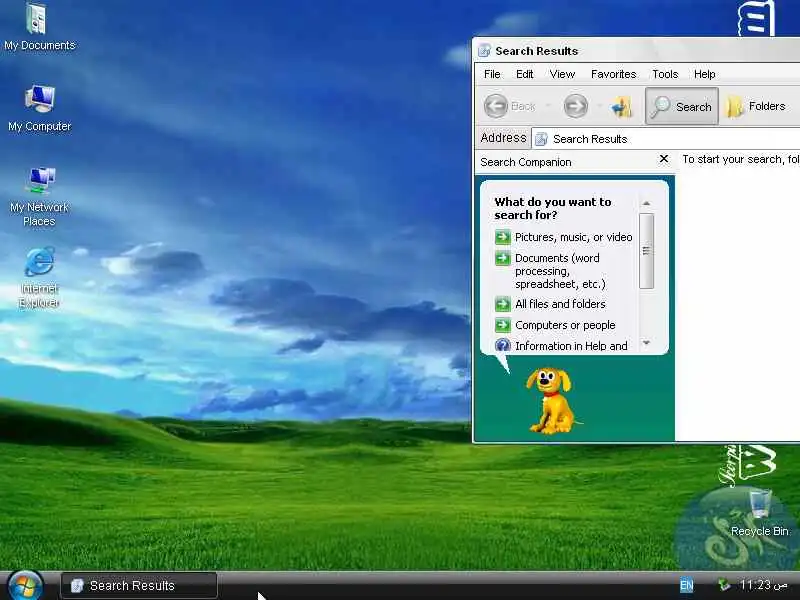Image resolution: width=800 pixels, height=600 pixels.
Task: Click green arrow beside Pictures, music, or video
Action: 503,237
